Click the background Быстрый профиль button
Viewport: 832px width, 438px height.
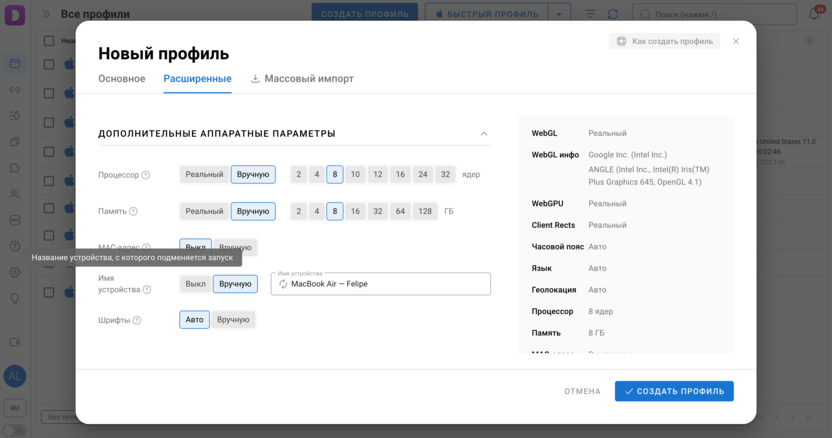click(x=487, y=14)
